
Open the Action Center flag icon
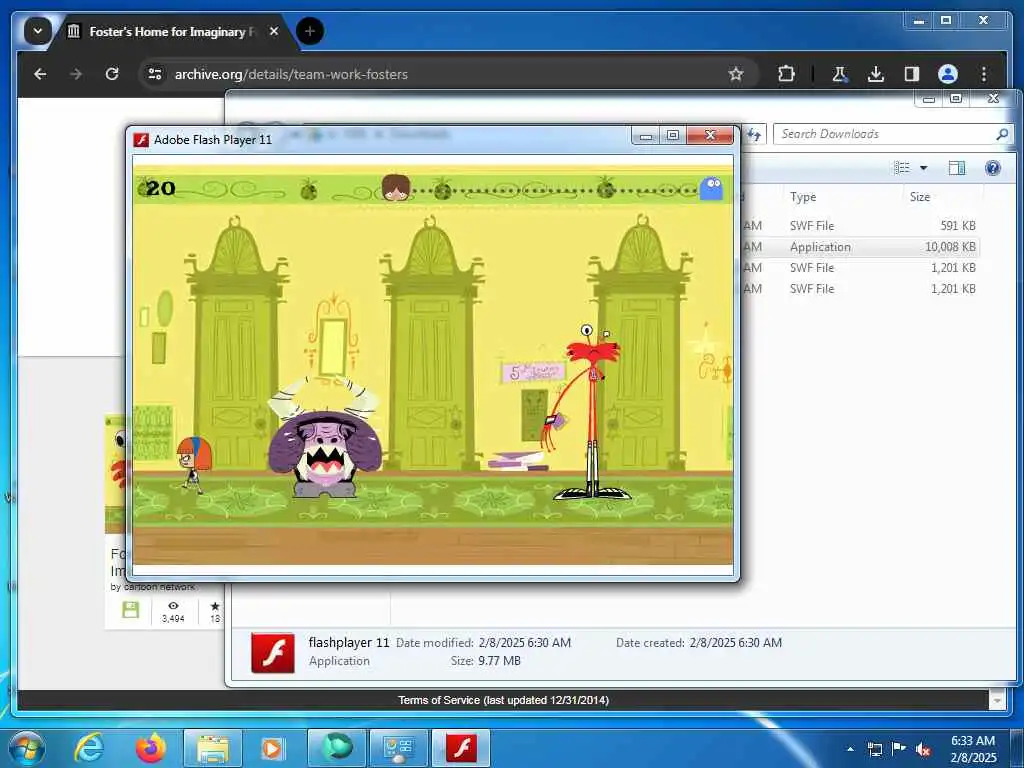[899, 749]
